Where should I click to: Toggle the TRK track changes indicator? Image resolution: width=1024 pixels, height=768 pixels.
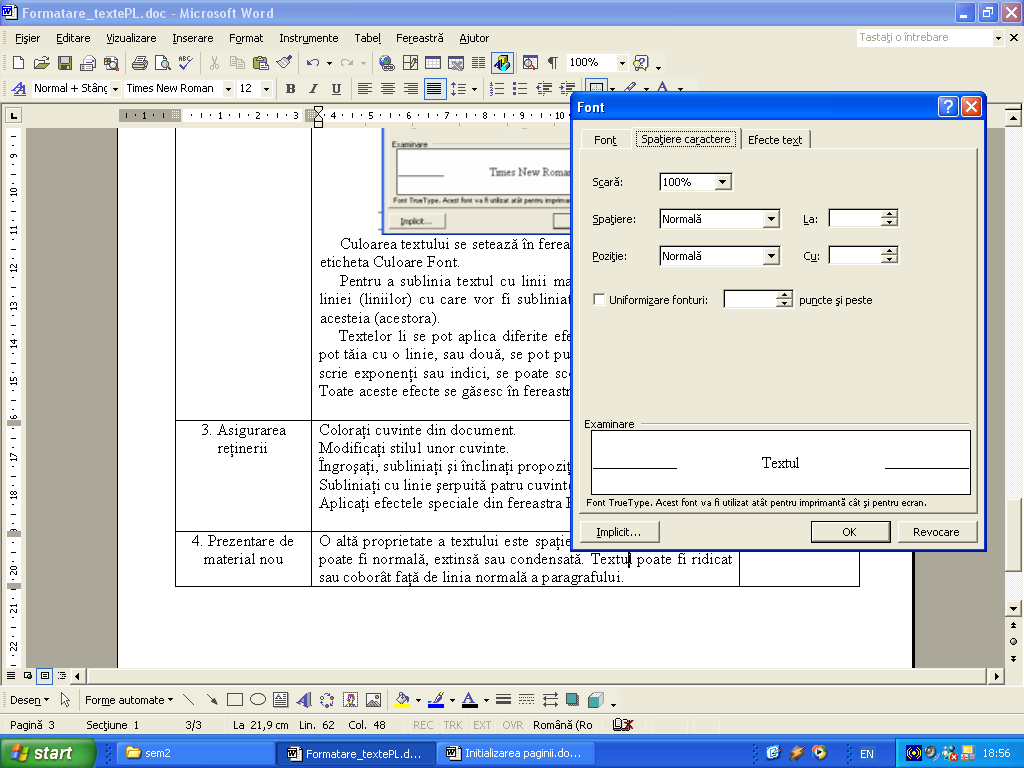453,725
